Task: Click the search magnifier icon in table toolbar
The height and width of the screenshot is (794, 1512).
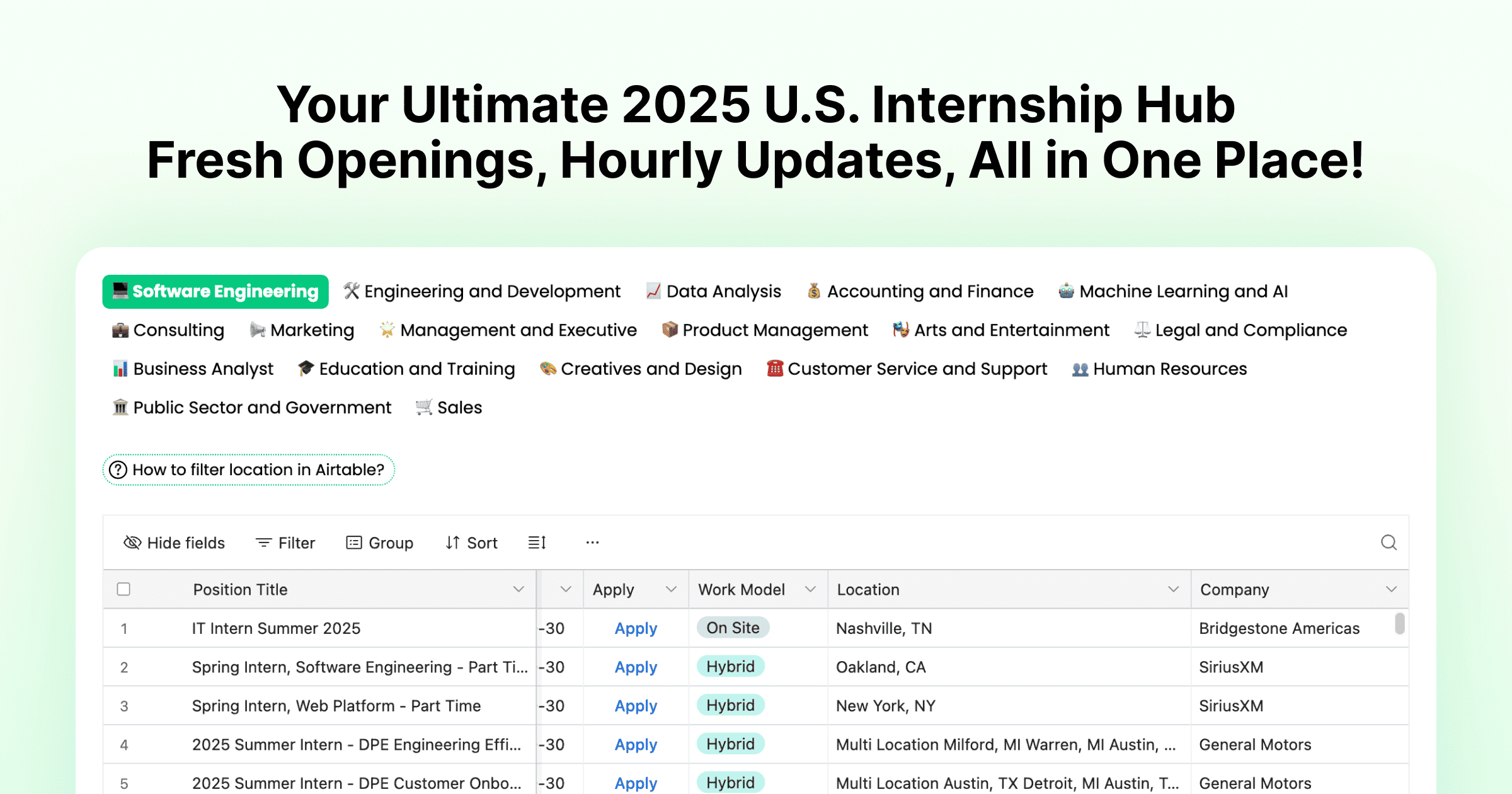Action: 1389,543
